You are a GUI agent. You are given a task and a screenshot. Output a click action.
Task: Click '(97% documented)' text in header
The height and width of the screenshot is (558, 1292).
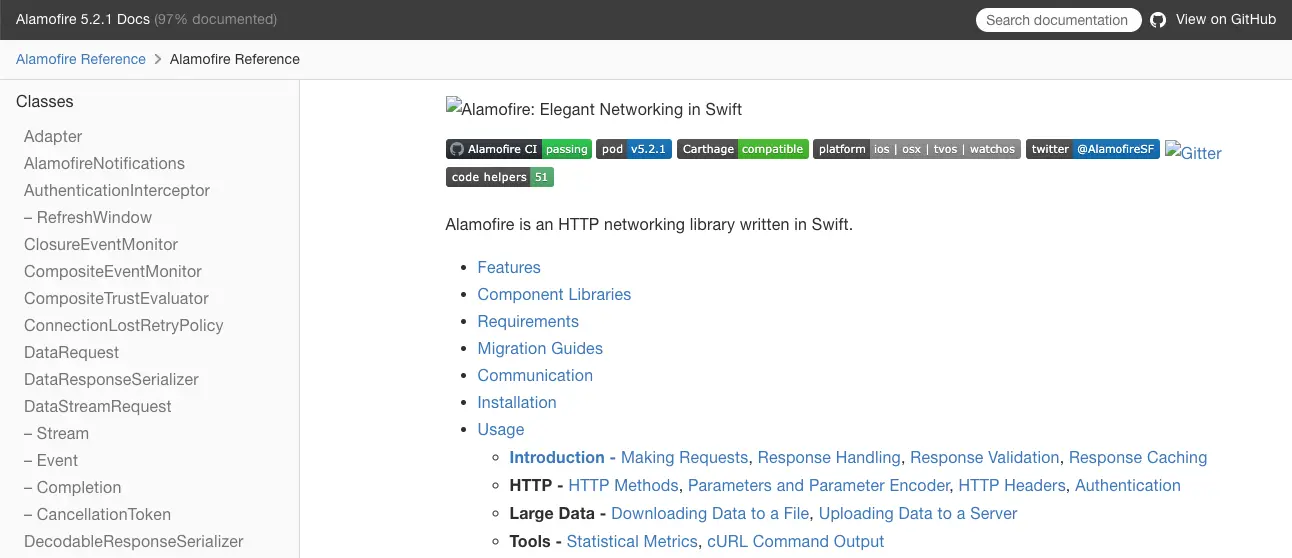tap(216, 19)
